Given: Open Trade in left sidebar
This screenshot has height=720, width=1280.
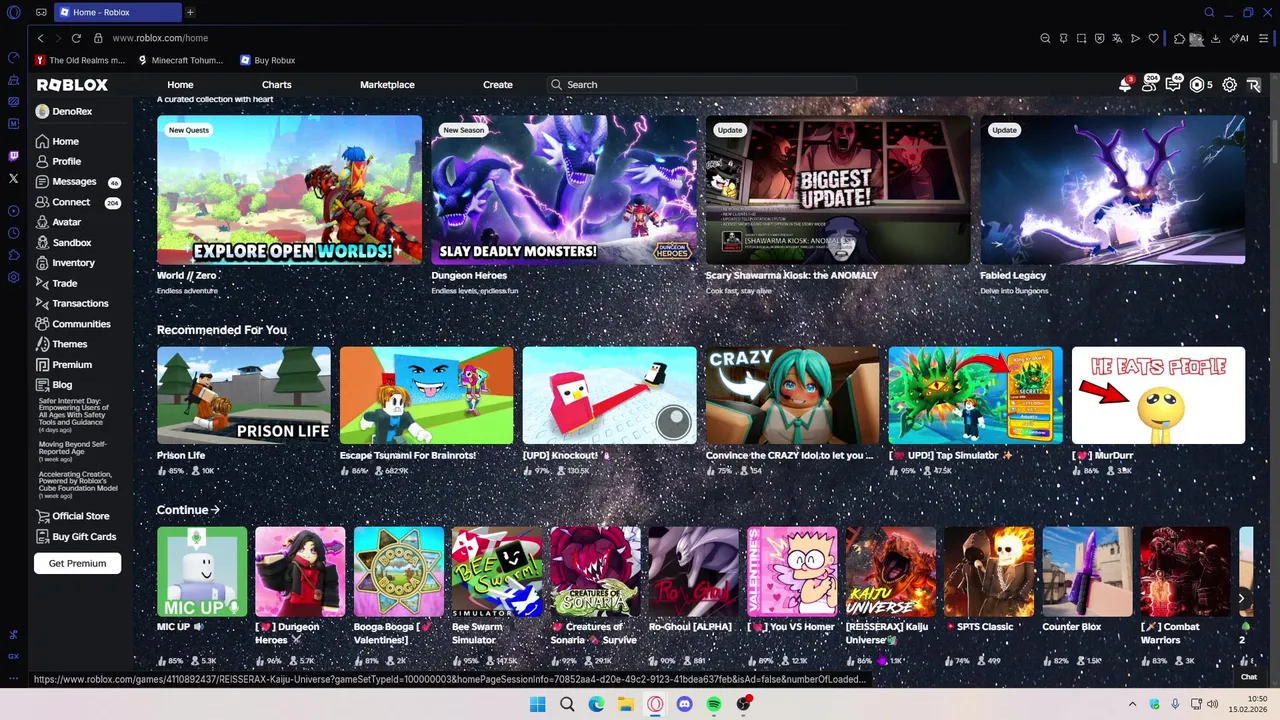Looking at the screenshot, I should [x=65, y=283].
